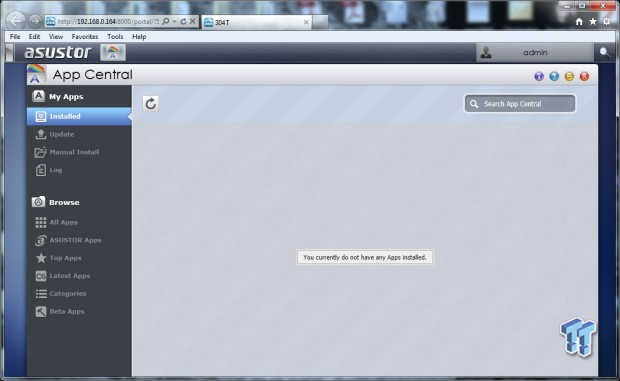Click the purple help icon in title bar

click(x=539, y=76)
